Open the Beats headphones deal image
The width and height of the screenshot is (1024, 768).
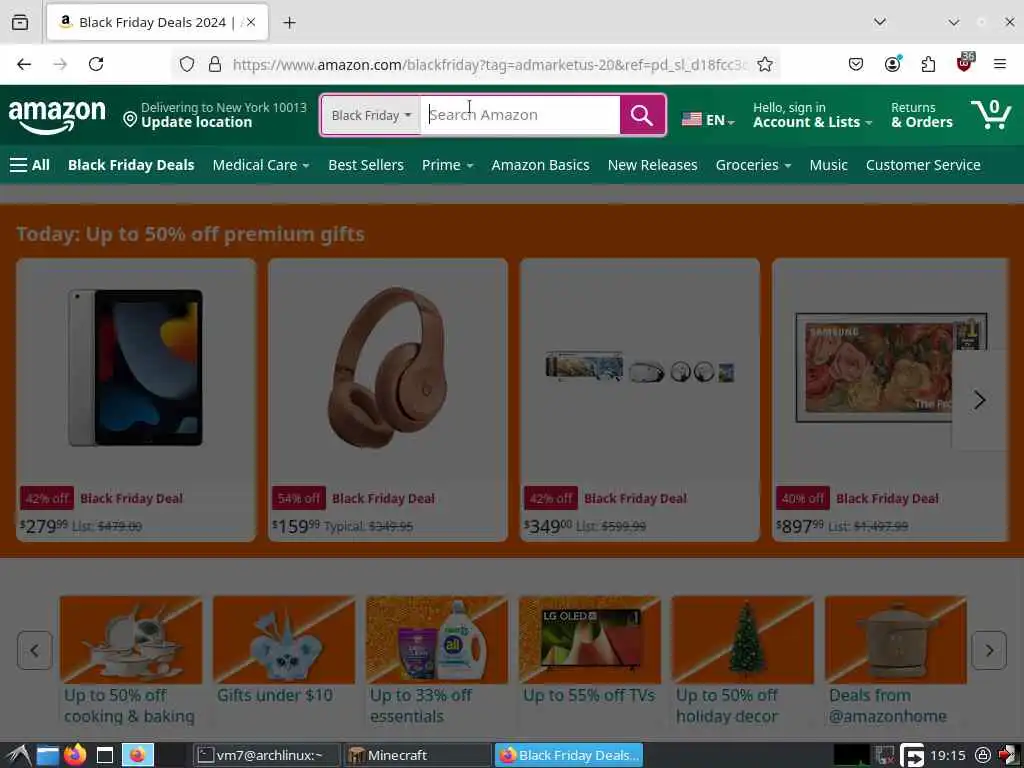tap(388, 368)
